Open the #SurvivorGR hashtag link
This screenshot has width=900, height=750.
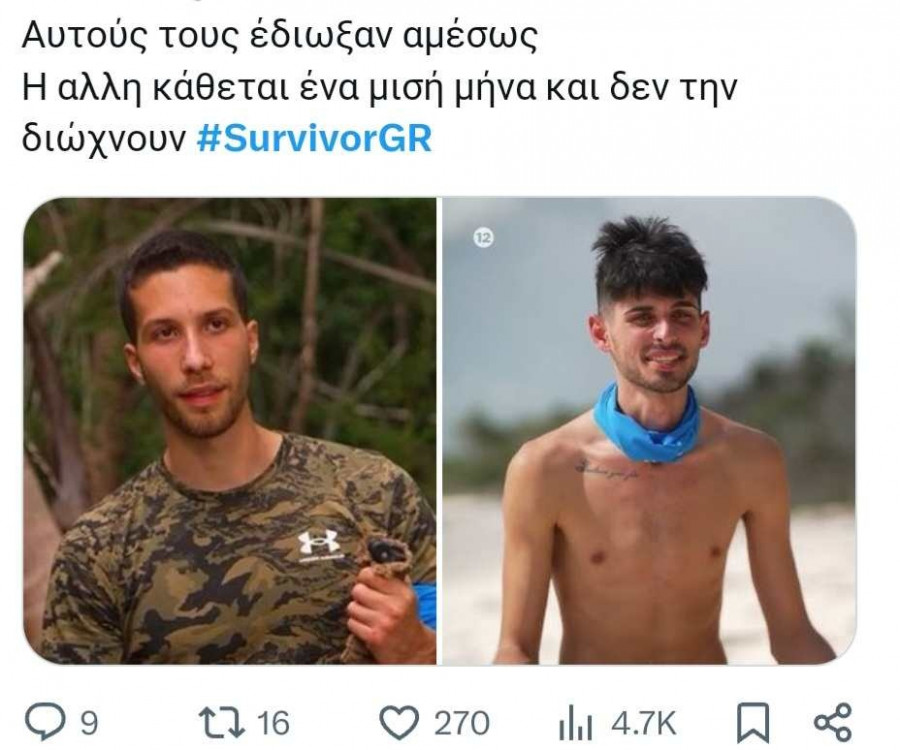point(314,138)
